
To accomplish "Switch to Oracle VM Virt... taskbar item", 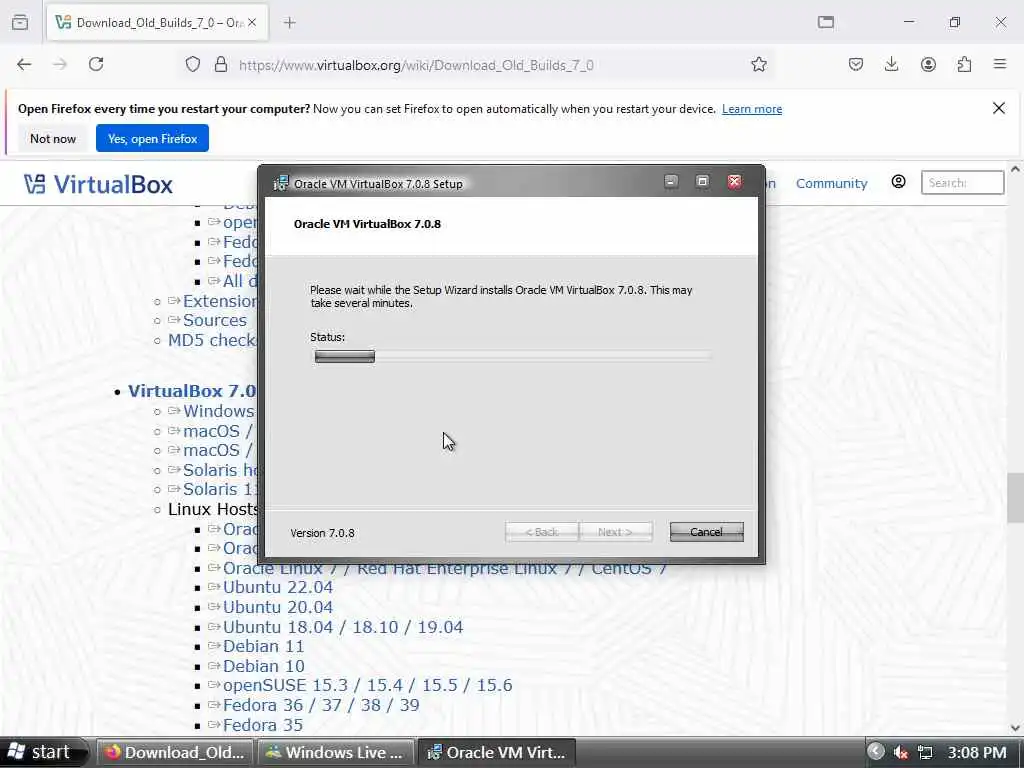I will pyautogui.click(x=496, y=752).
